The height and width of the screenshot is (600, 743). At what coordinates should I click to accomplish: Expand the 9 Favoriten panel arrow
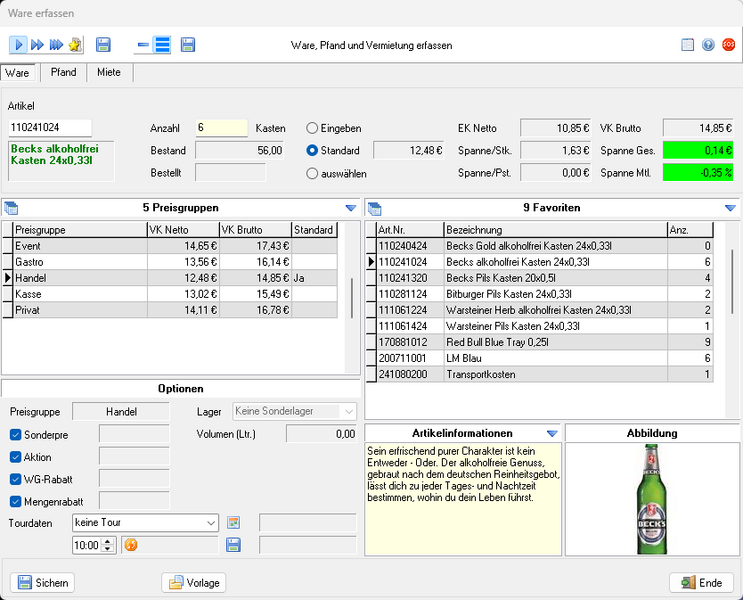tap(730, 208)
